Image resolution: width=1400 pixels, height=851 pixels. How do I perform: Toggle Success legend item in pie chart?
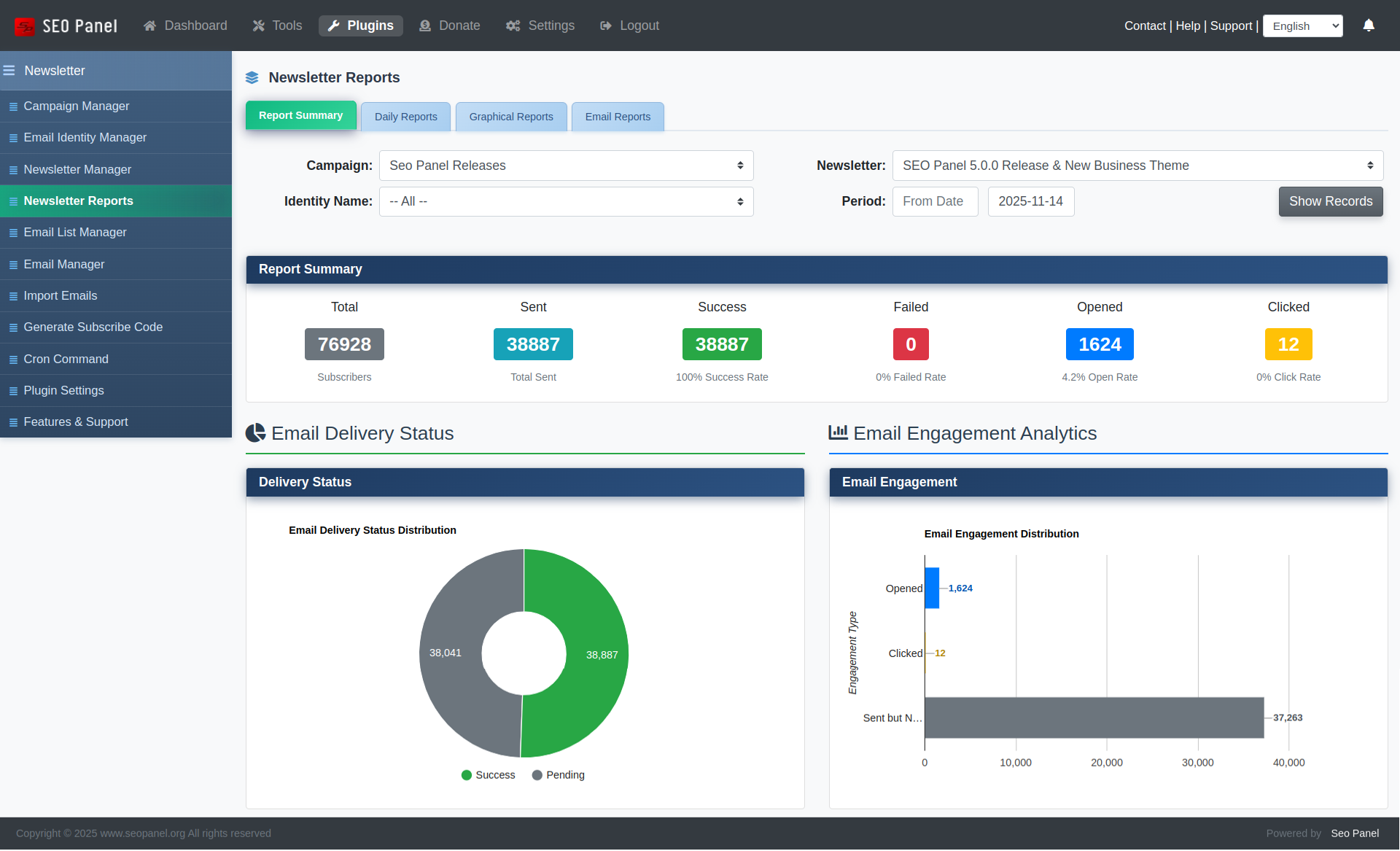point(488,774)
